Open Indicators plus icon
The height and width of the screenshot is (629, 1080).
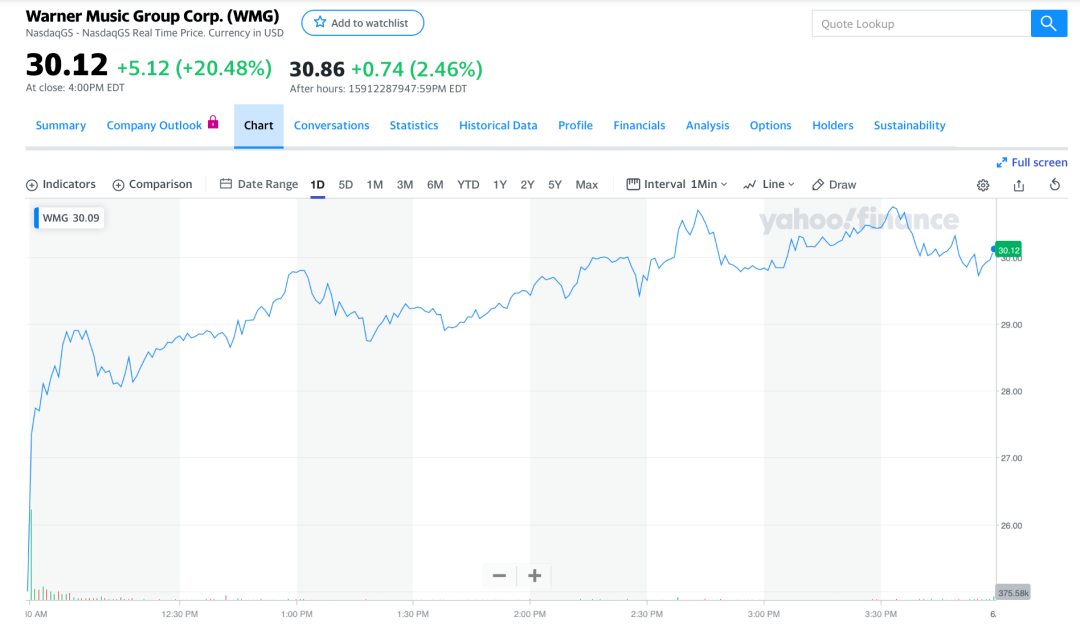pos(32,185)
